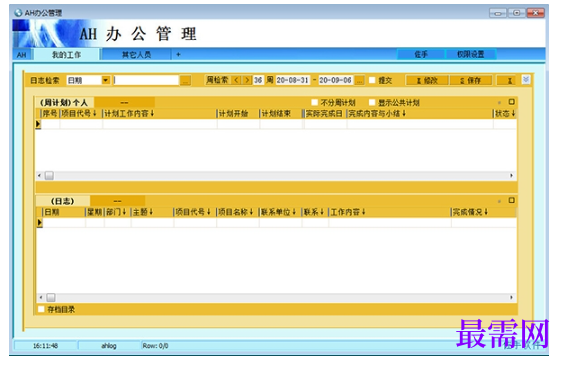Open the 日期 search type dropdown
Image resolution: width=568 pixels, height=365 pixels.
[105, 80]
